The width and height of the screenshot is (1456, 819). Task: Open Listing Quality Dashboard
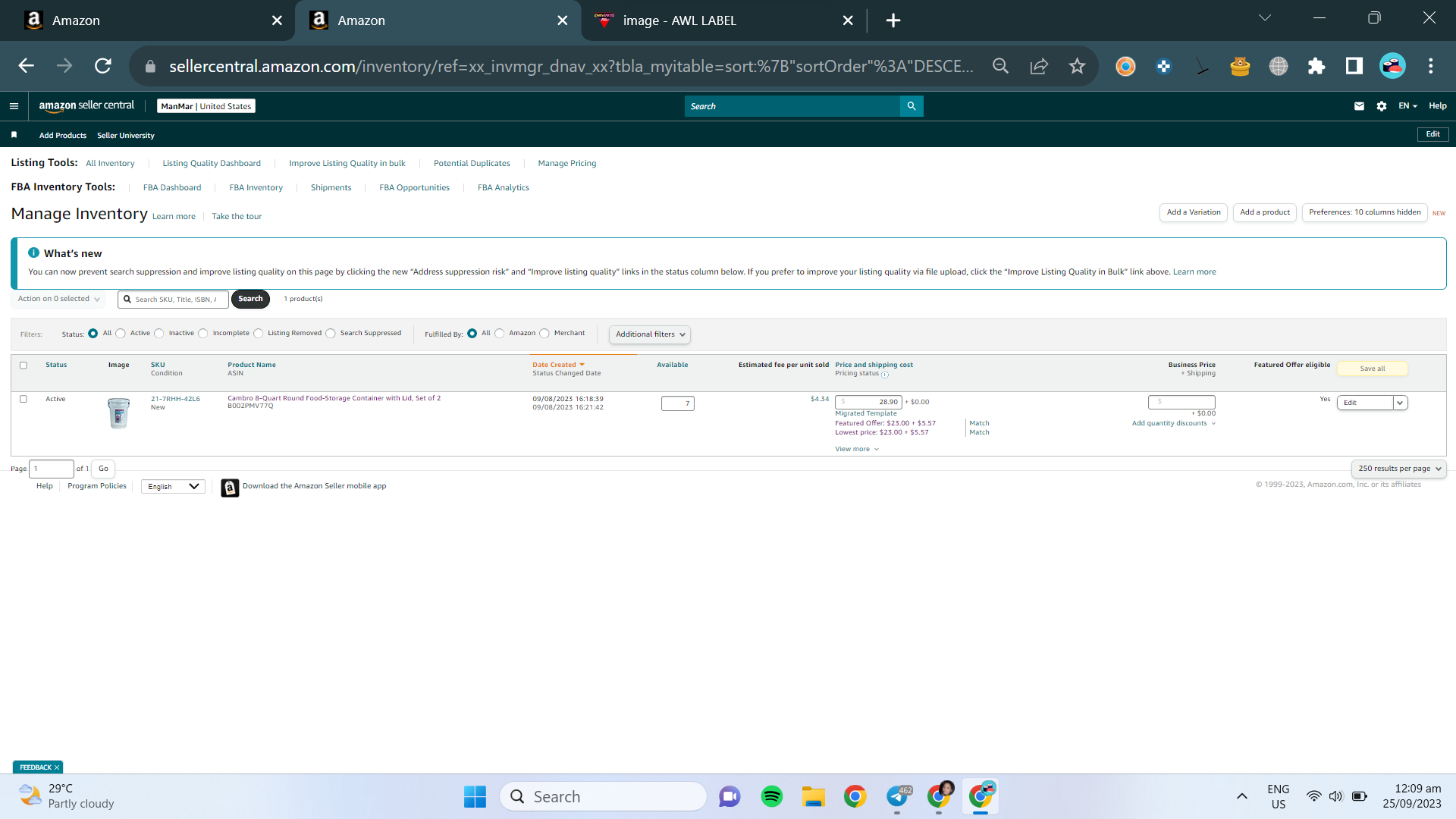click(212, 164)
